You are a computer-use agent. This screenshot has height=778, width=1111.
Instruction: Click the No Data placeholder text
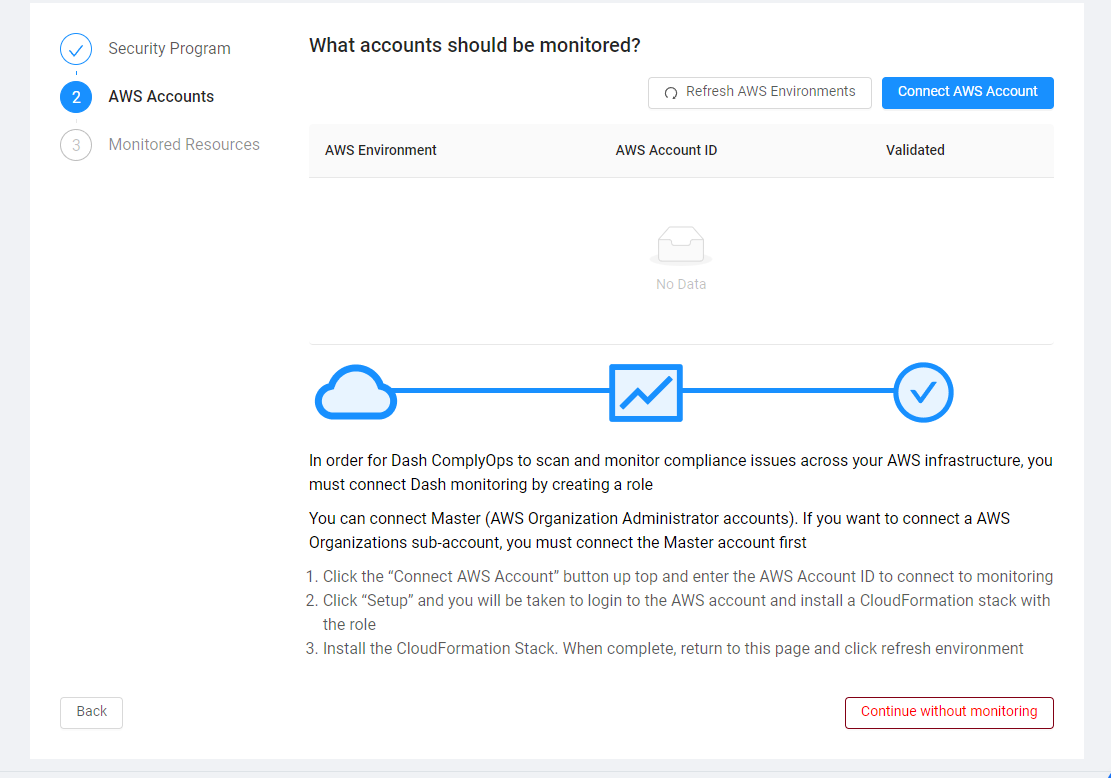coord(681,284)
